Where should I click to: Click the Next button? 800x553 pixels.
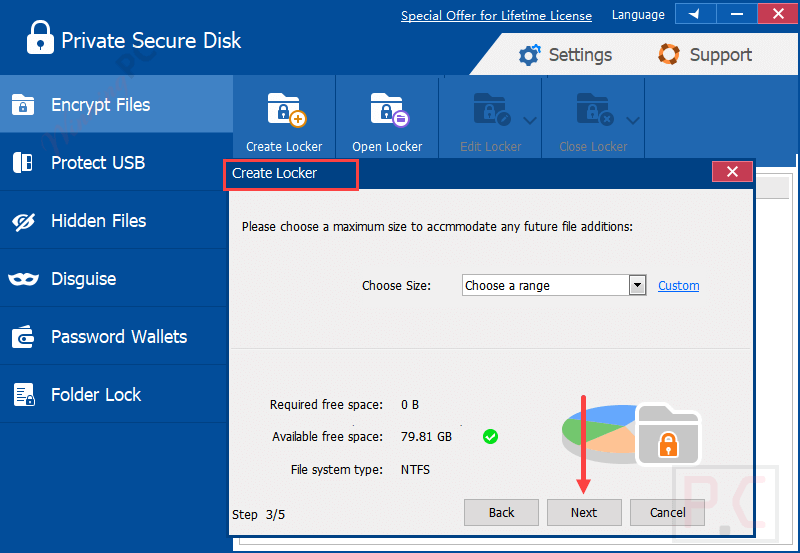(x=584, y=512)
